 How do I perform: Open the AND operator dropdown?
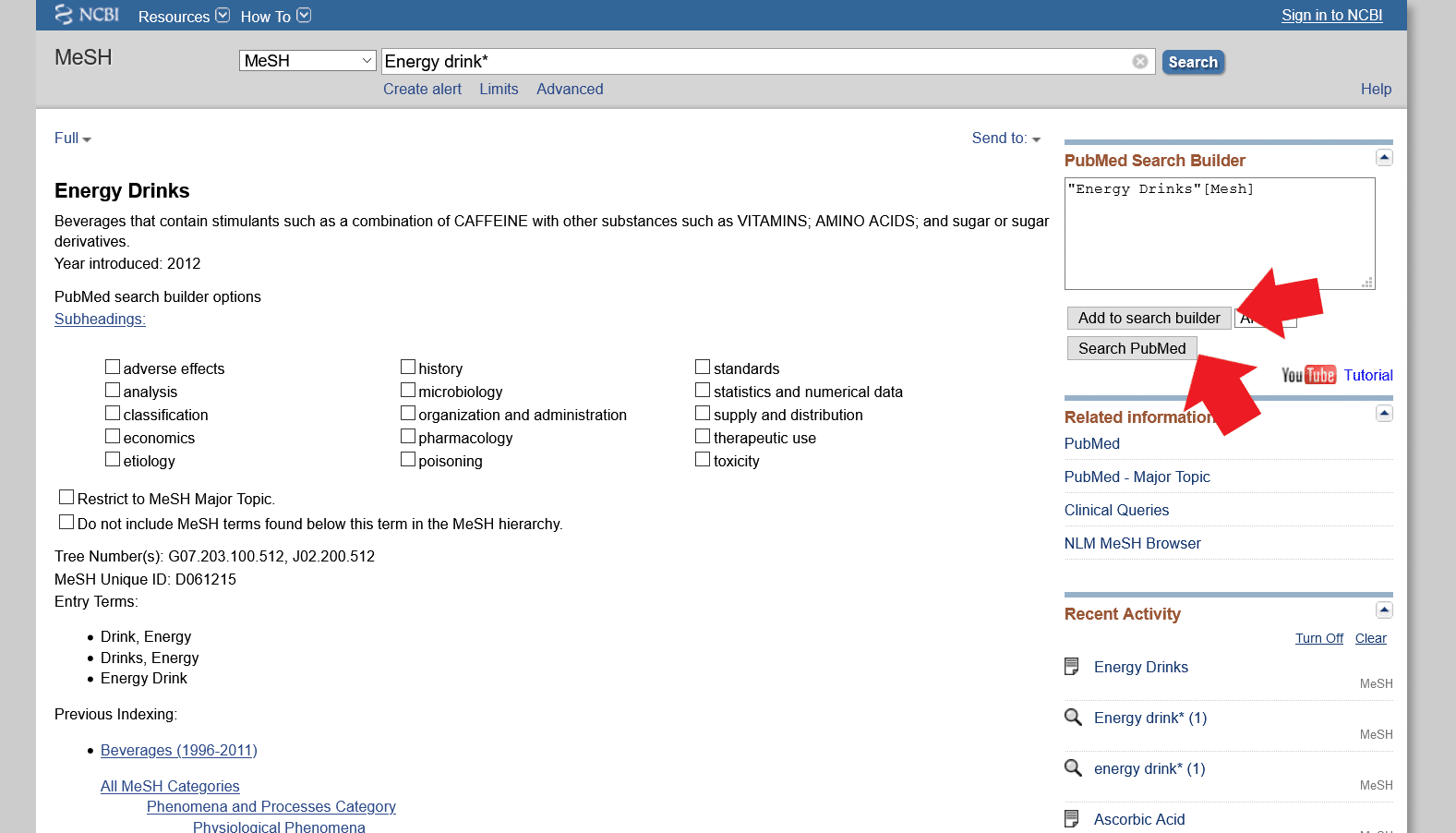click(1266, 319)
